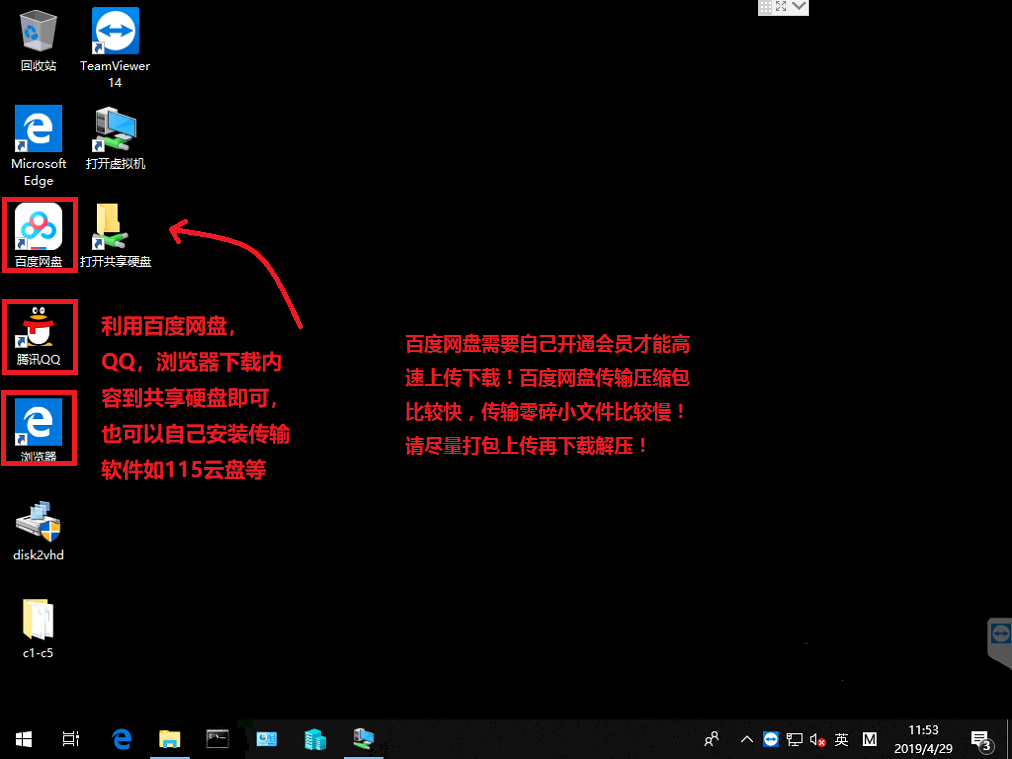The image size is (1012, 759).
Task: Open the People icon in the taskbar
Action: (x=712, y=739)
